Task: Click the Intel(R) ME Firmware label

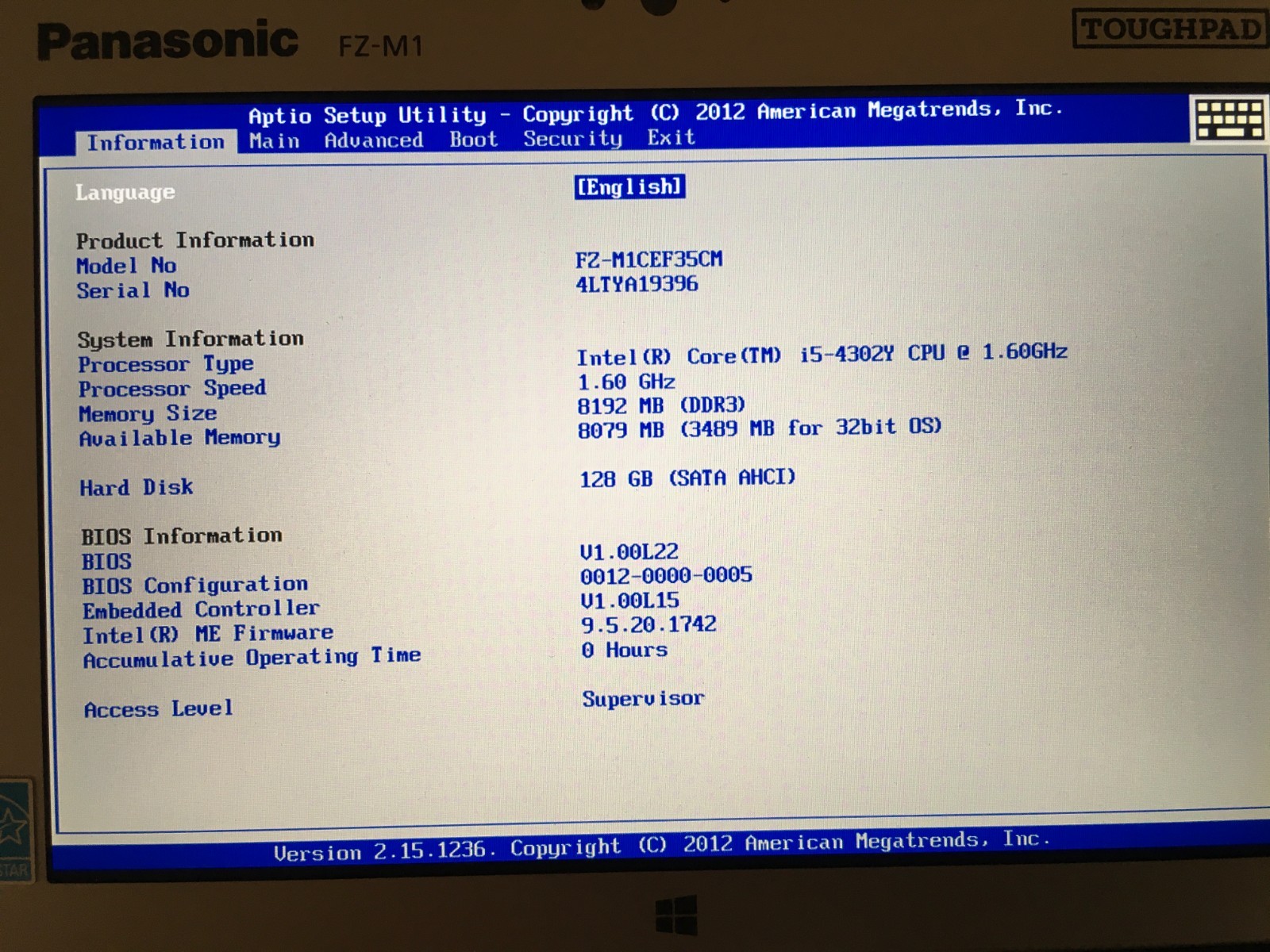Action: 208,635
